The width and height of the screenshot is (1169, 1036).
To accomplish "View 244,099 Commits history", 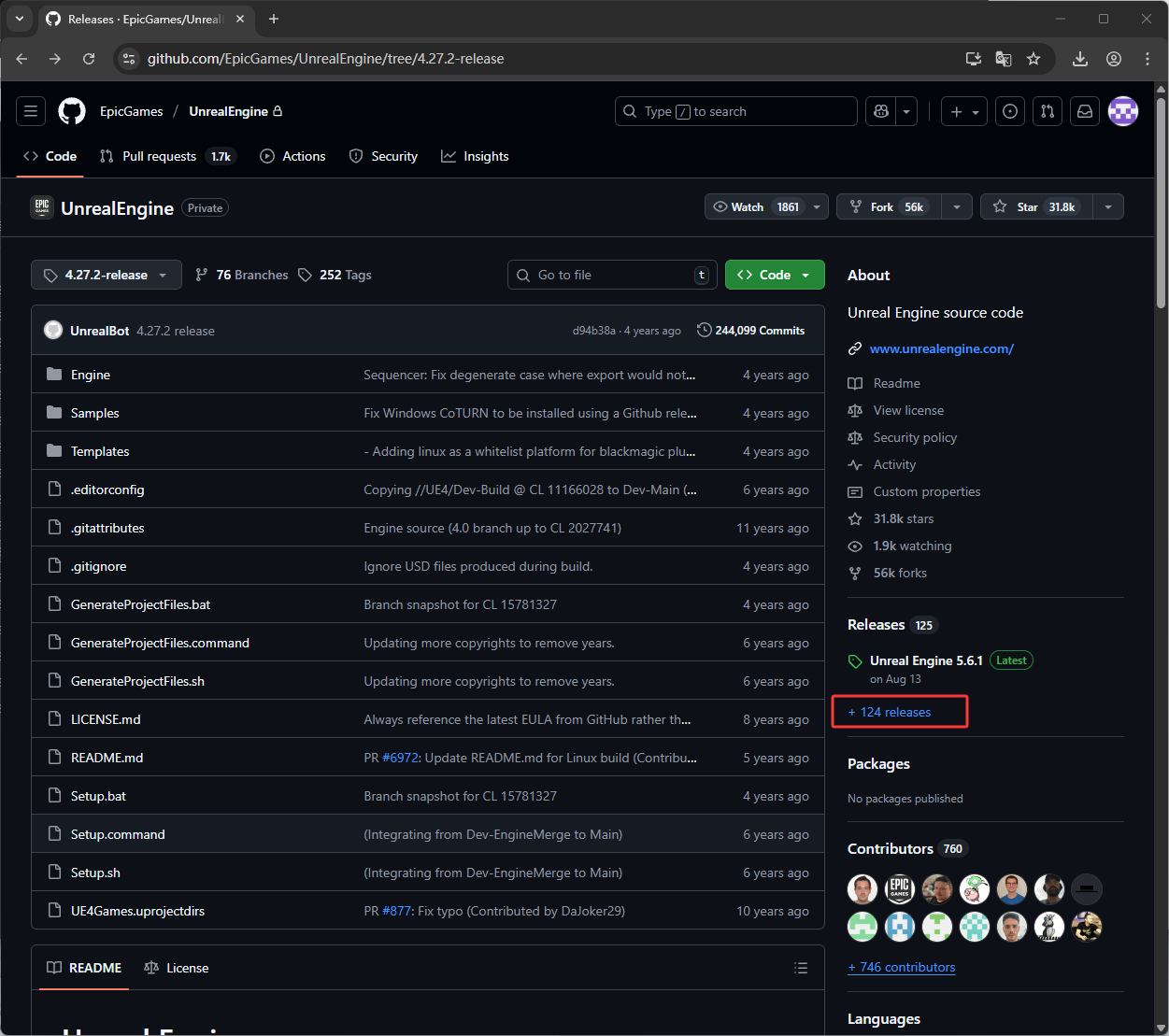I will pyautogui.click(x=751, y=331).
